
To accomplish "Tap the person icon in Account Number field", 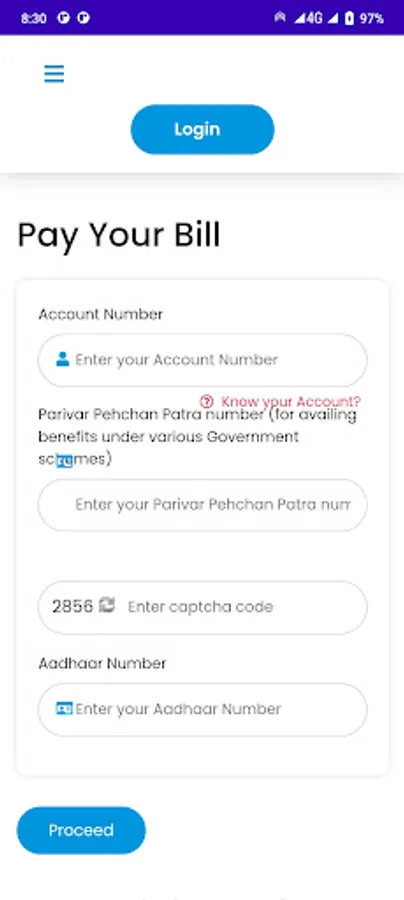I will [x=63, y=359].
